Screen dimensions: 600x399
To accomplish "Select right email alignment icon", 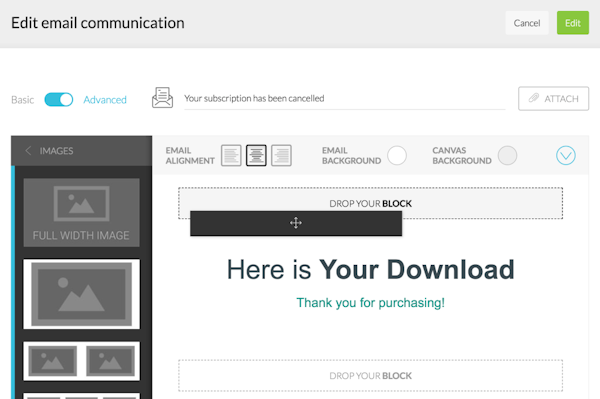I will coord(281,155).
